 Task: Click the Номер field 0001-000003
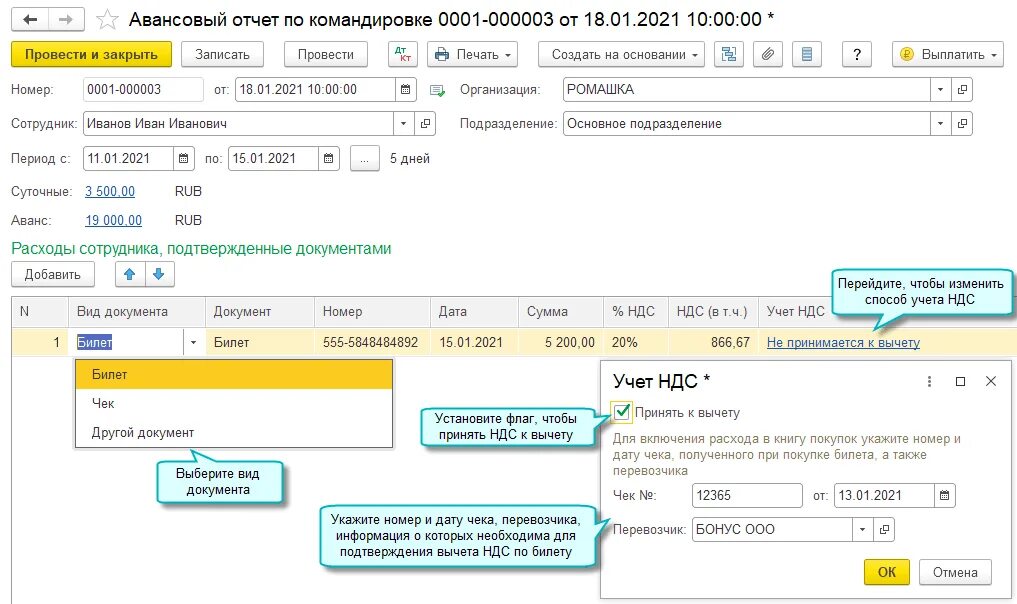(143, 90)
